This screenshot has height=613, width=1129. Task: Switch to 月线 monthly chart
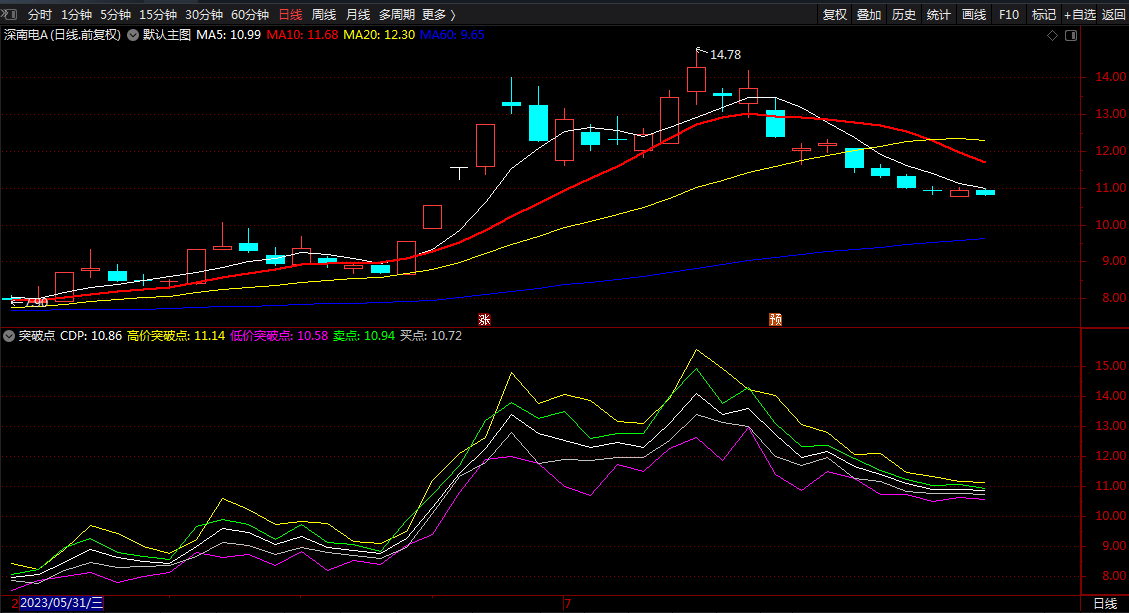tap(358, 14)
